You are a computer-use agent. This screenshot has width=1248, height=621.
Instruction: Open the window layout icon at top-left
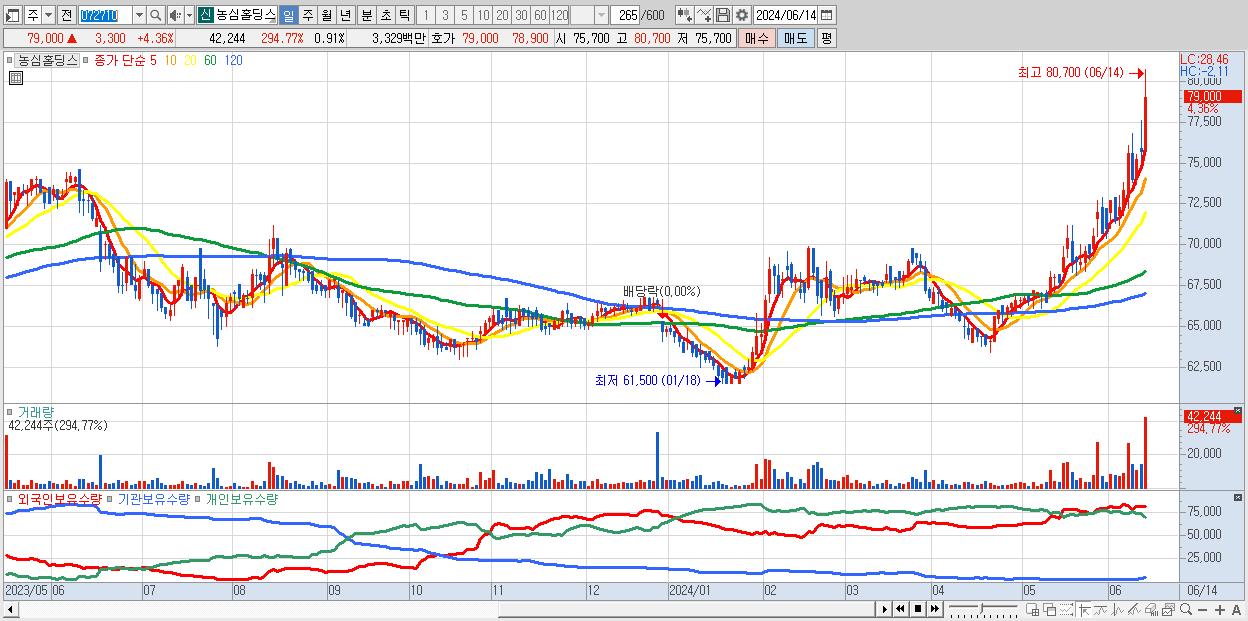tap(11, 16)
